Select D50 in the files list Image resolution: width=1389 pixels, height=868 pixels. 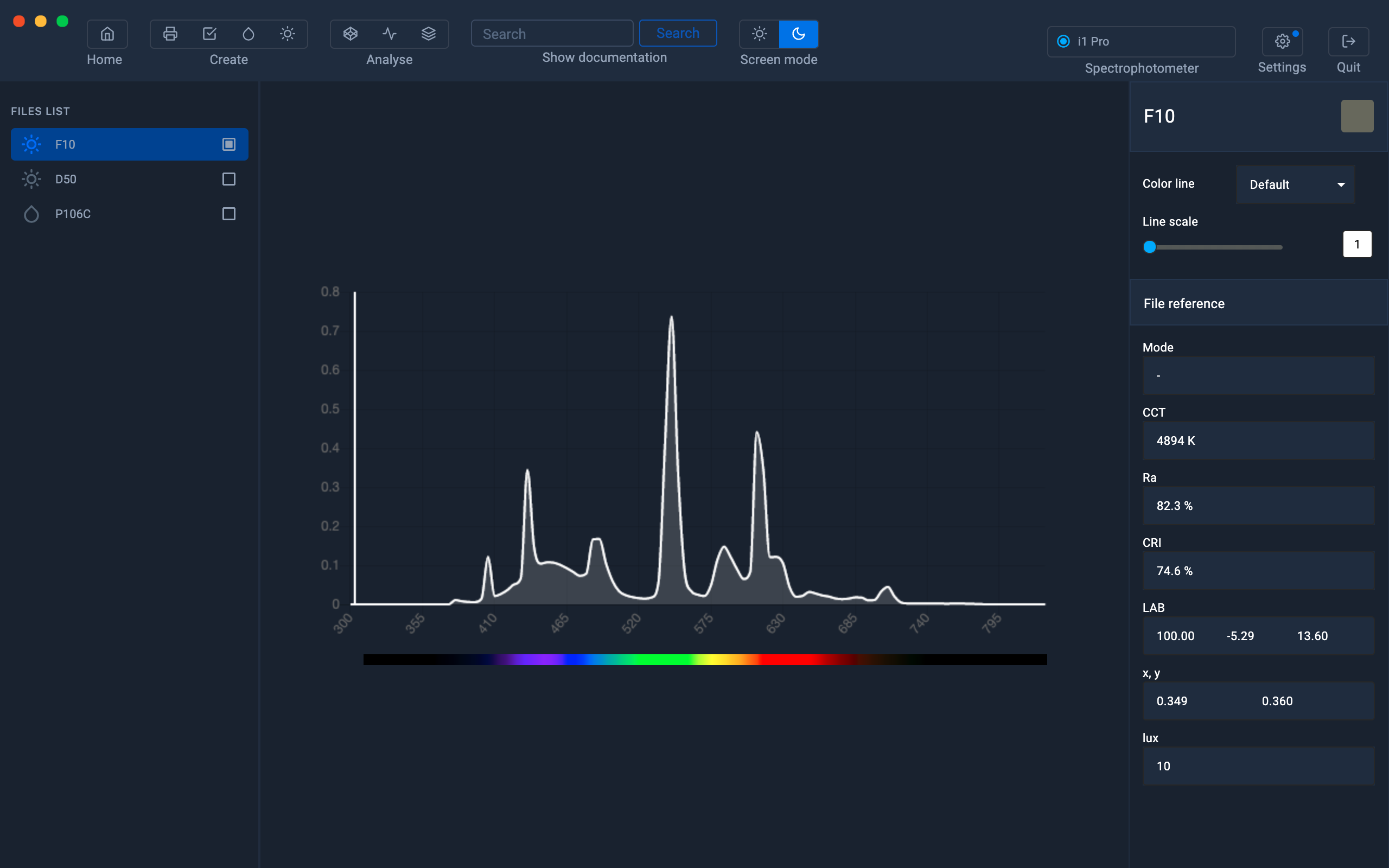tap(129, 179)
